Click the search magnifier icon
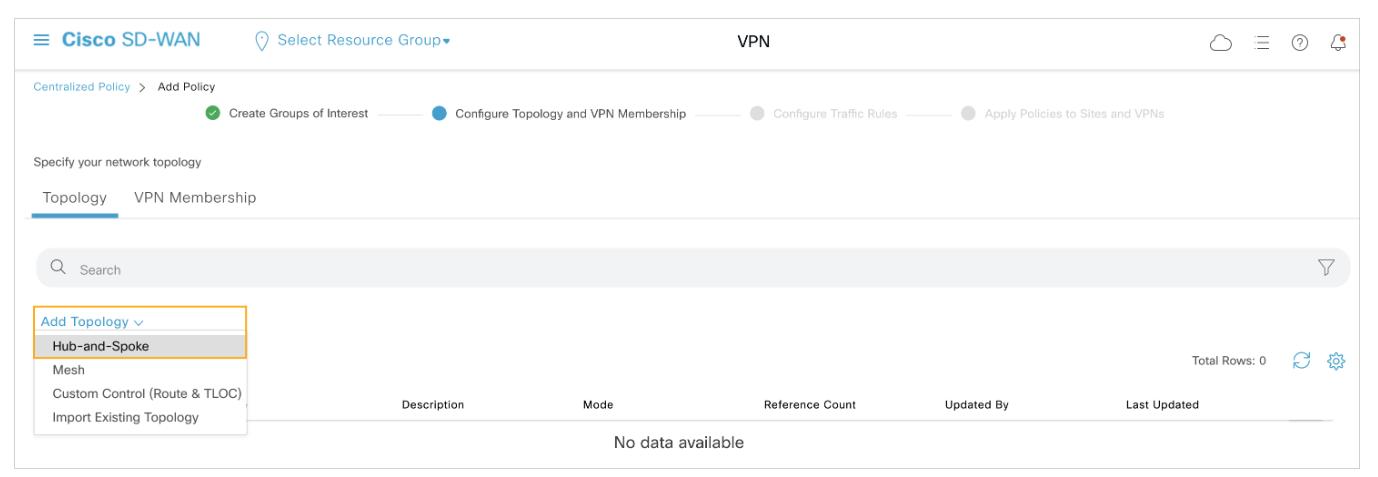Viewport: 1378px width, 477px height. [58, 268]
